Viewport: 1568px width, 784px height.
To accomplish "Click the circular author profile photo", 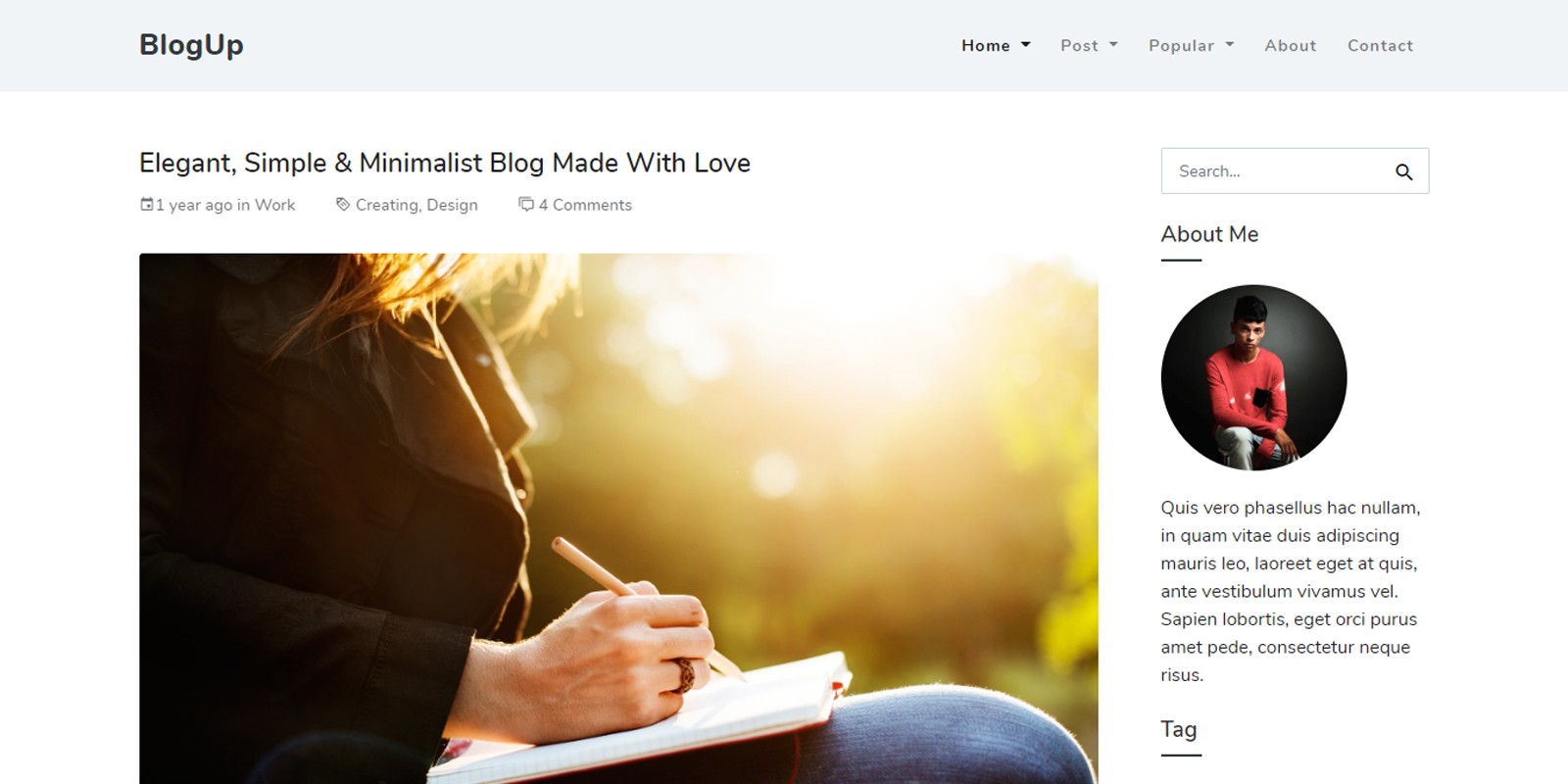I will click(1253, 377).
